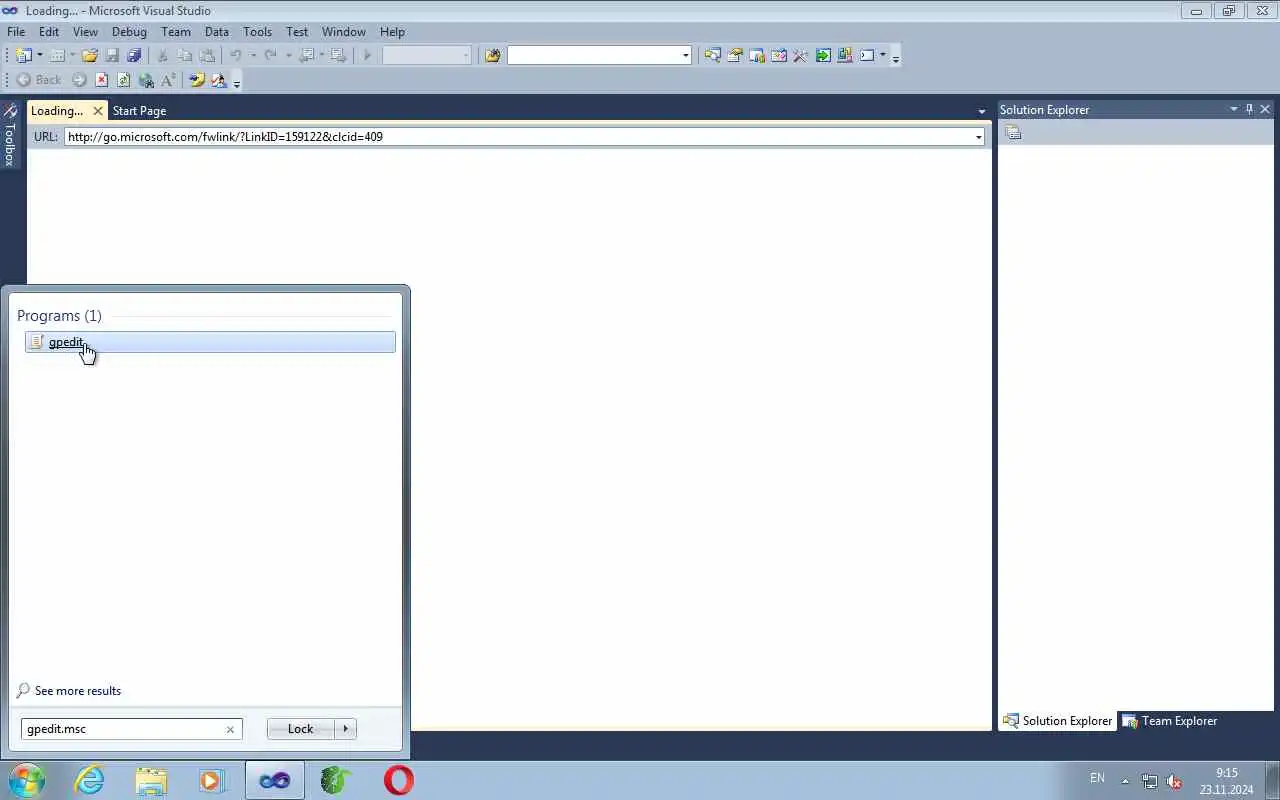
Task: Open the Team menu
Action: click(x=176, y=32)
